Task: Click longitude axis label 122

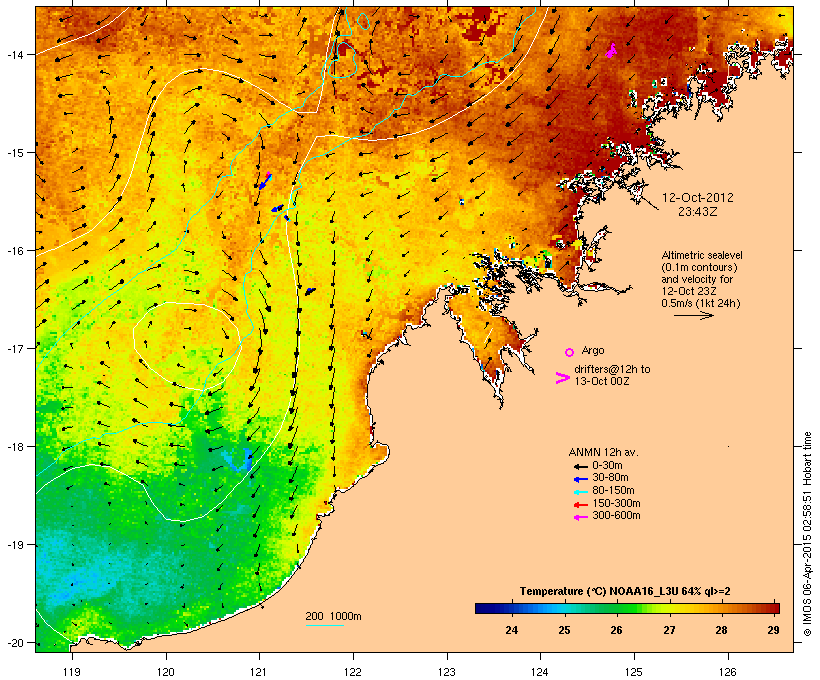Action: [x=353, y=672]
